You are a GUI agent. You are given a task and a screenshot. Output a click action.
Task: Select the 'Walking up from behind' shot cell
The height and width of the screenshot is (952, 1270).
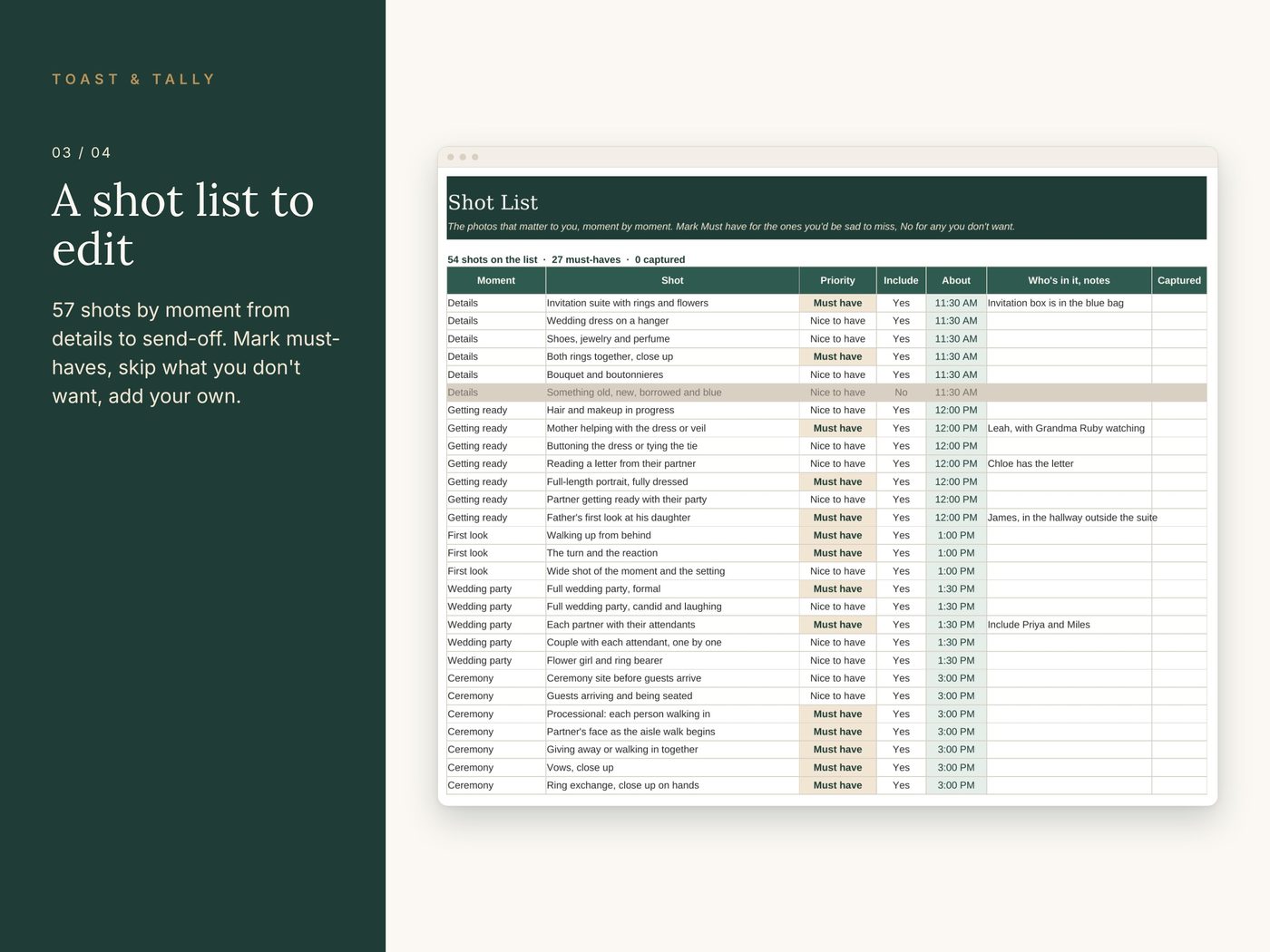click(672, 535)
